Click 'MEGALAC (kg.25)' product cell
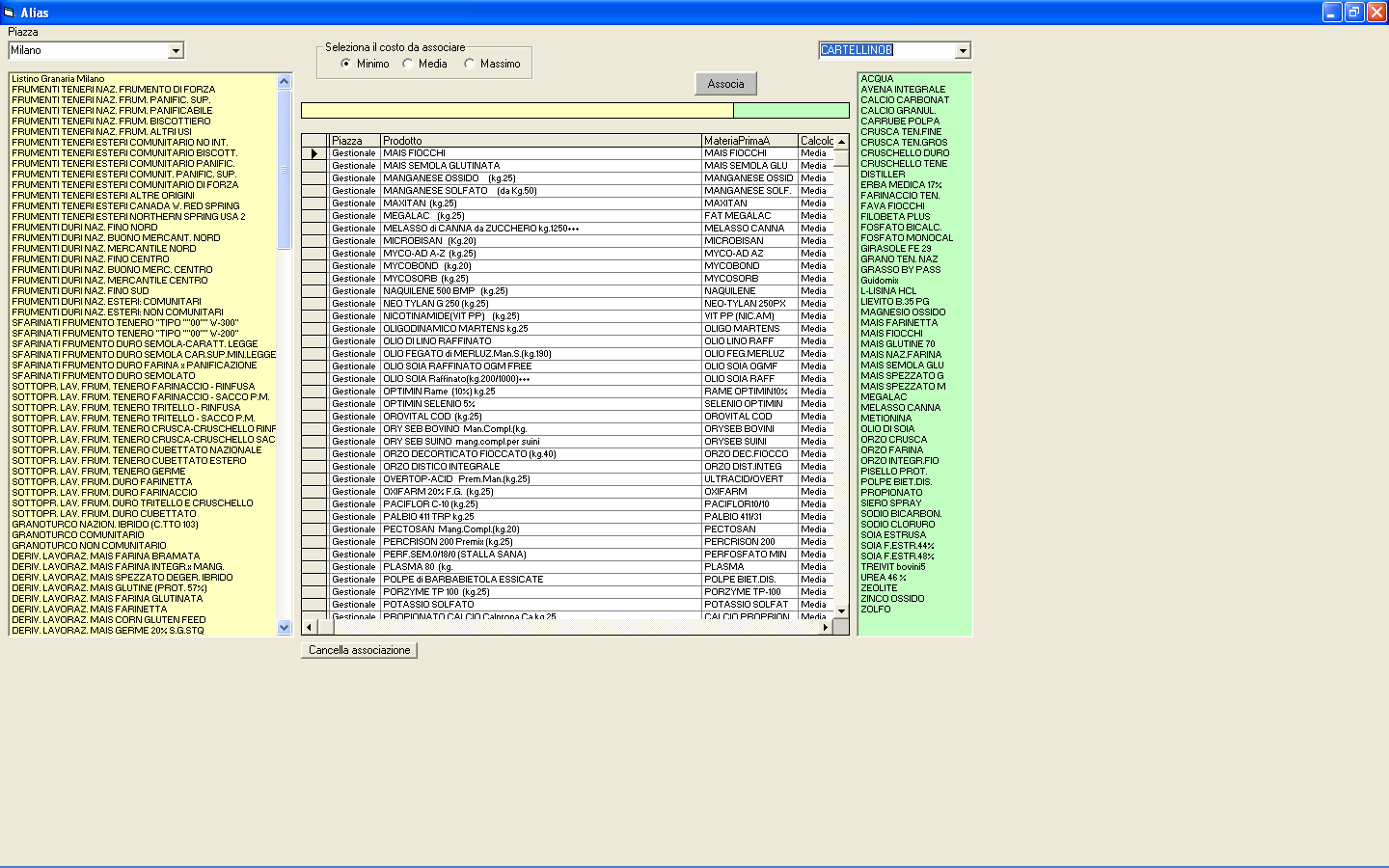1389x868 pixels. tap(541, 216)
